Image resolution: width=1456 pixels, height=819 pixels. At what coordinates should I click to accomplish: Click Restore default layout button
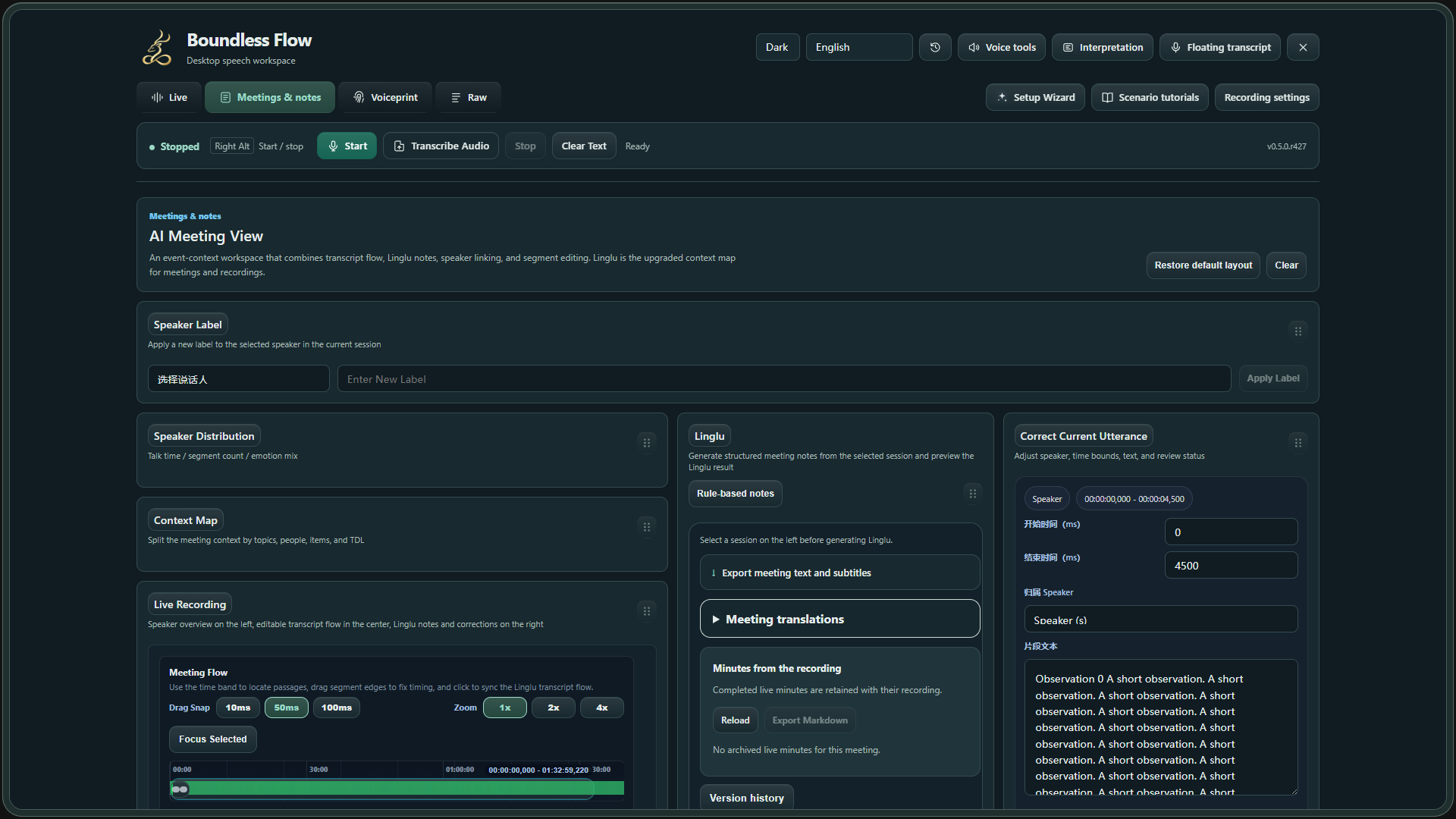(x=1203, y=265)
